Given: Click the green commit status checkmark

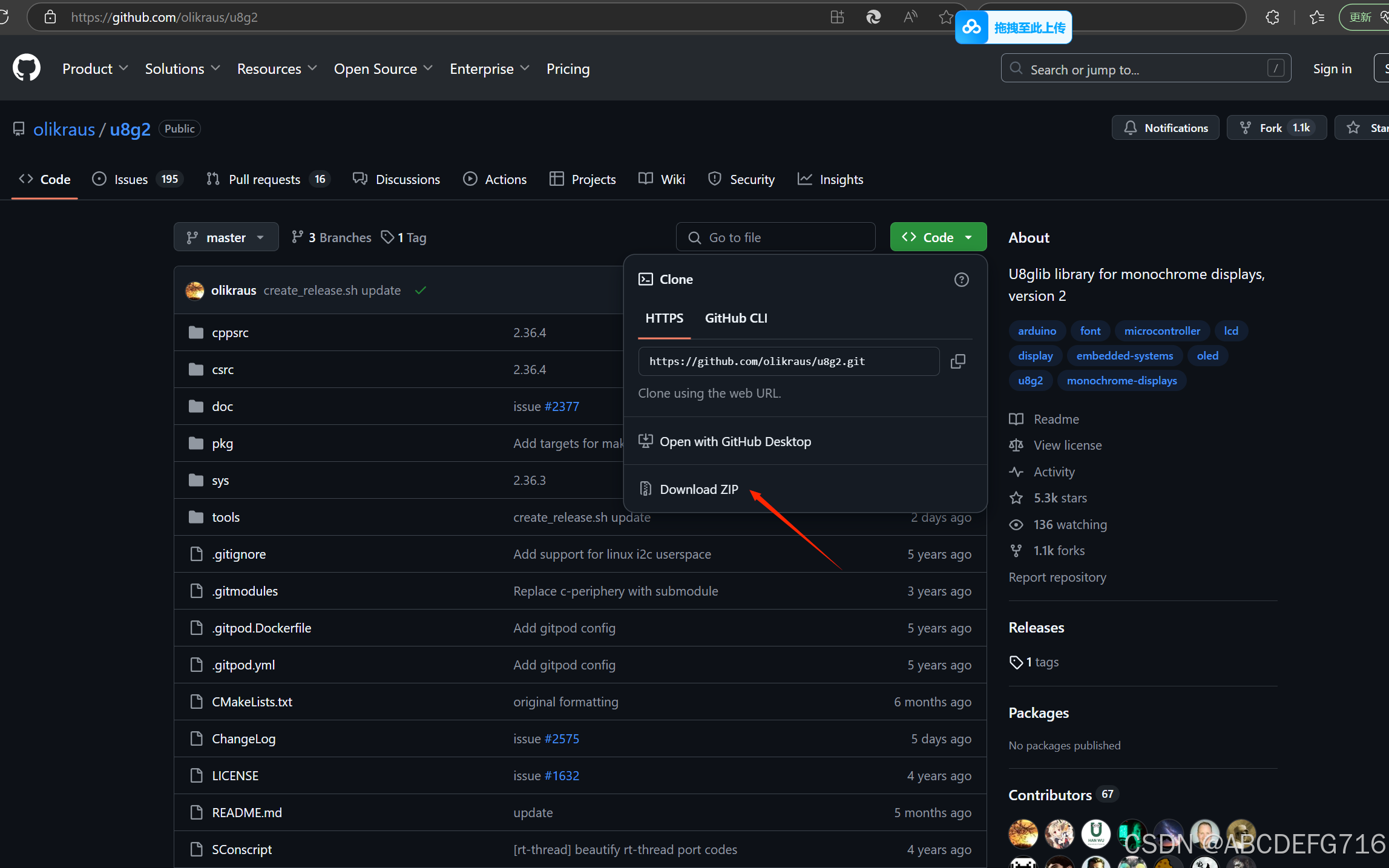Looking at the screenshot, I should tap(421, 291).
